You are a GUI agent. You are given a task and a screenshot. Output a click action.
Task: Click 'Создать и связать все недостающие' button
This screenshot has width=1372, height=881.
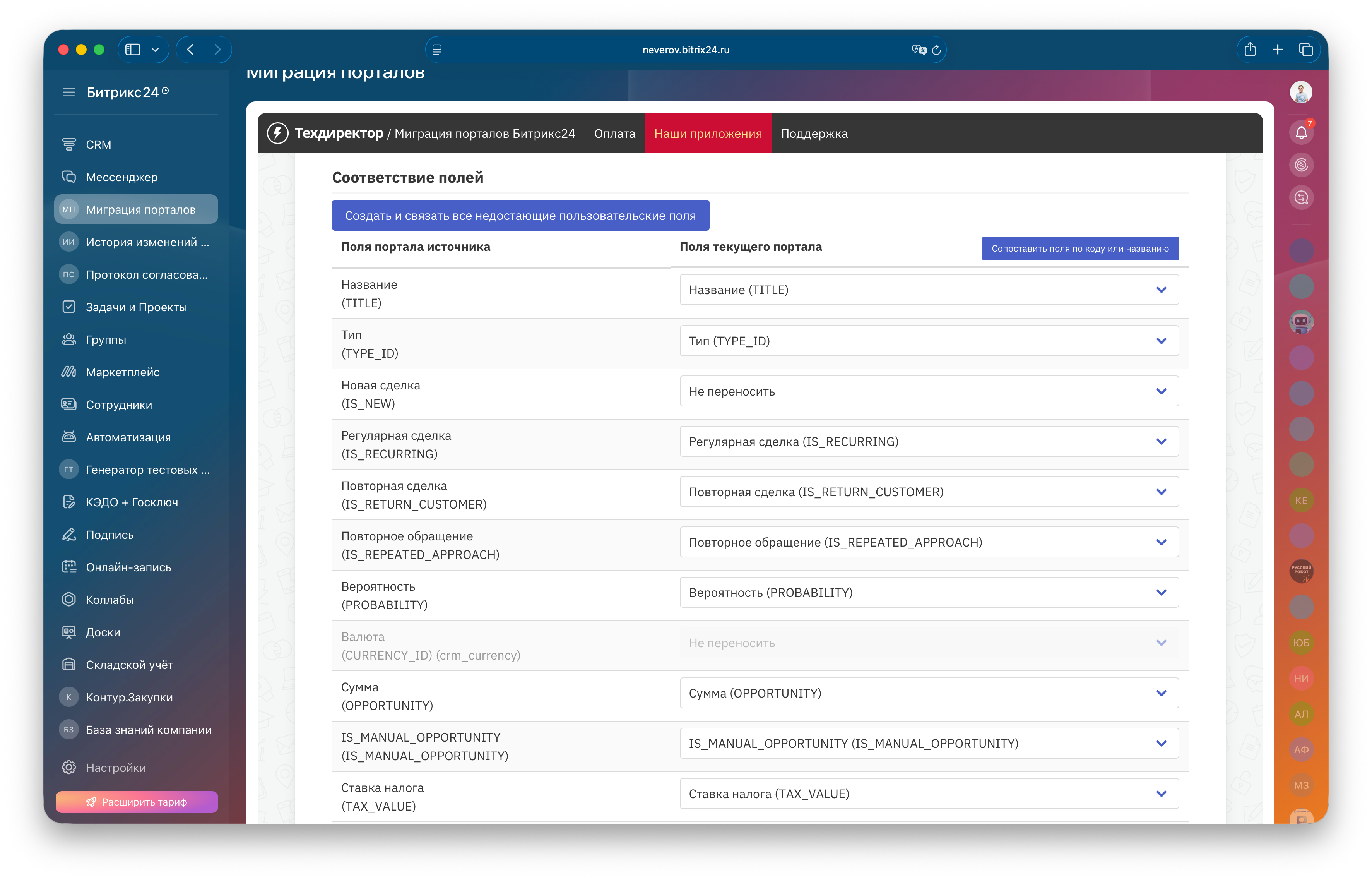click(x=520, y=216)
